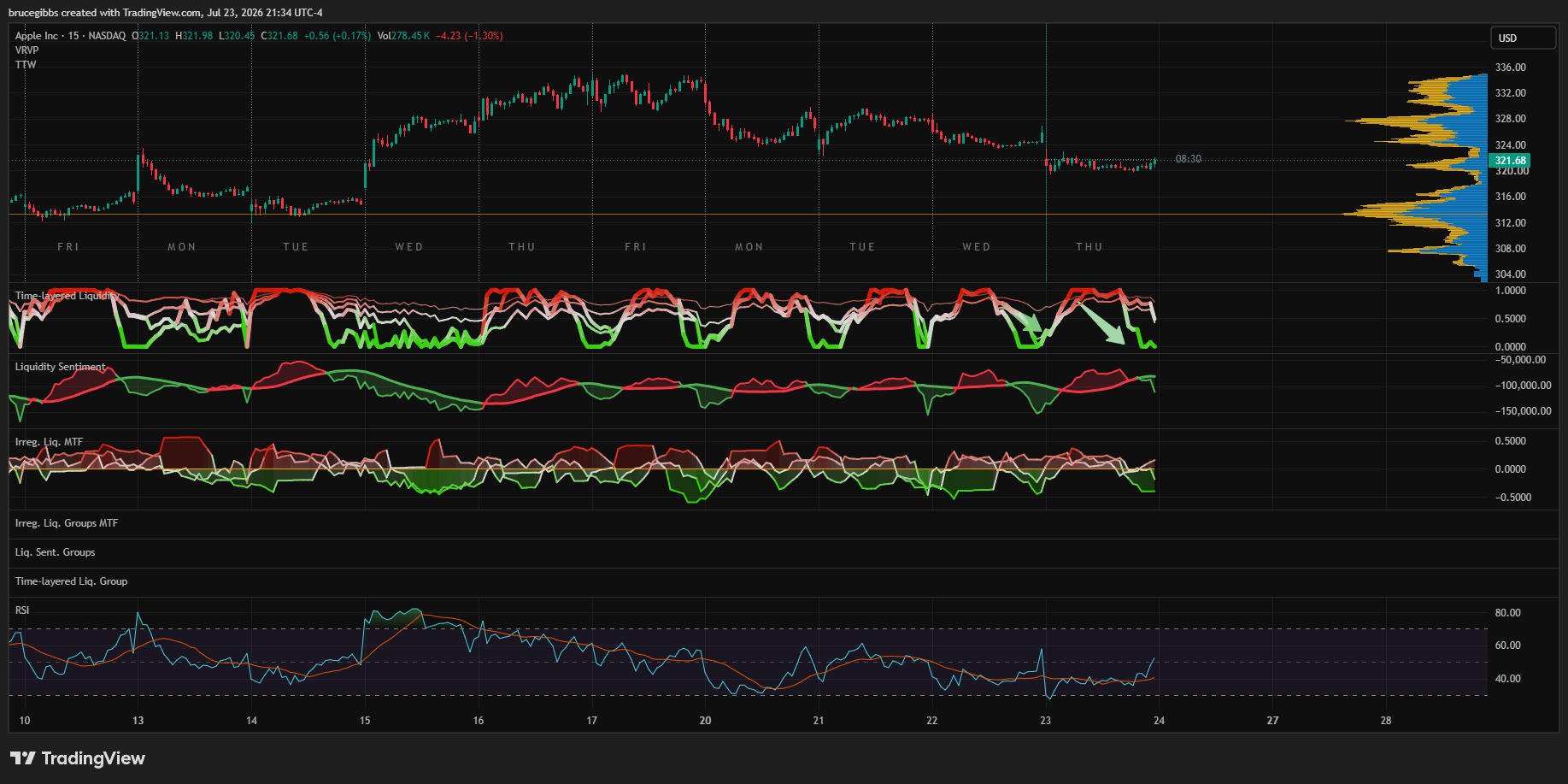This screenshot has width=1568, height=784.
Task: Click the 324.00 price axis label
Action: (1510, 145)
